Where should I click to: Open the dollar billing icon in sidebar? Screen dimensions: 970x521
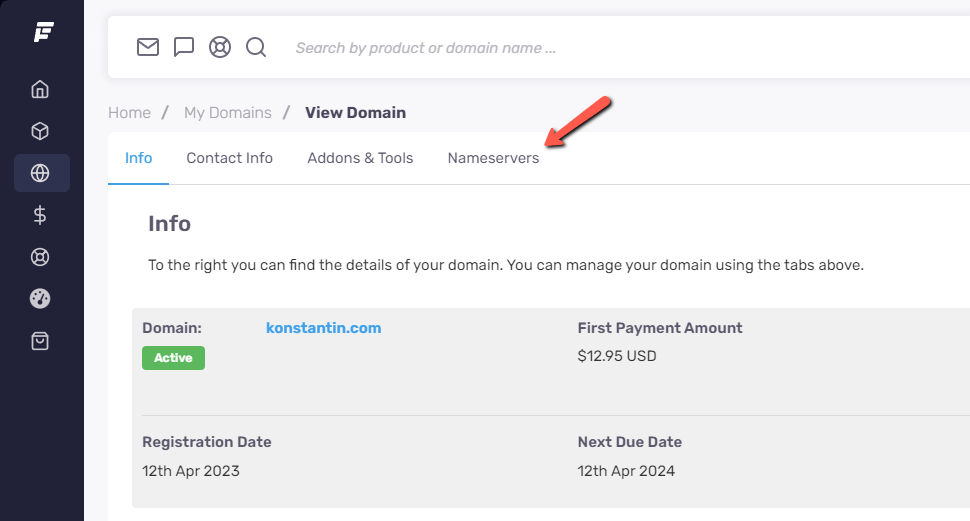coord(40,215)
